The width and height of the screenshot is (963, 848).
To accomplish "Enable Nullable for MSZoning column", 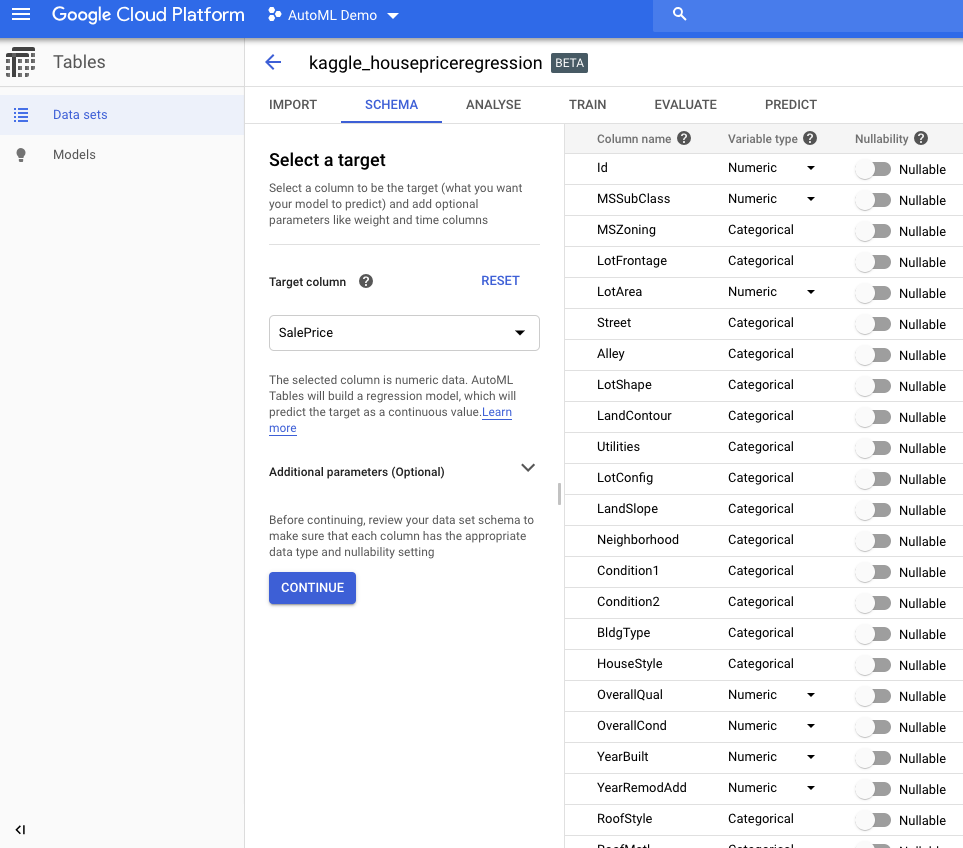I will 873,231.
